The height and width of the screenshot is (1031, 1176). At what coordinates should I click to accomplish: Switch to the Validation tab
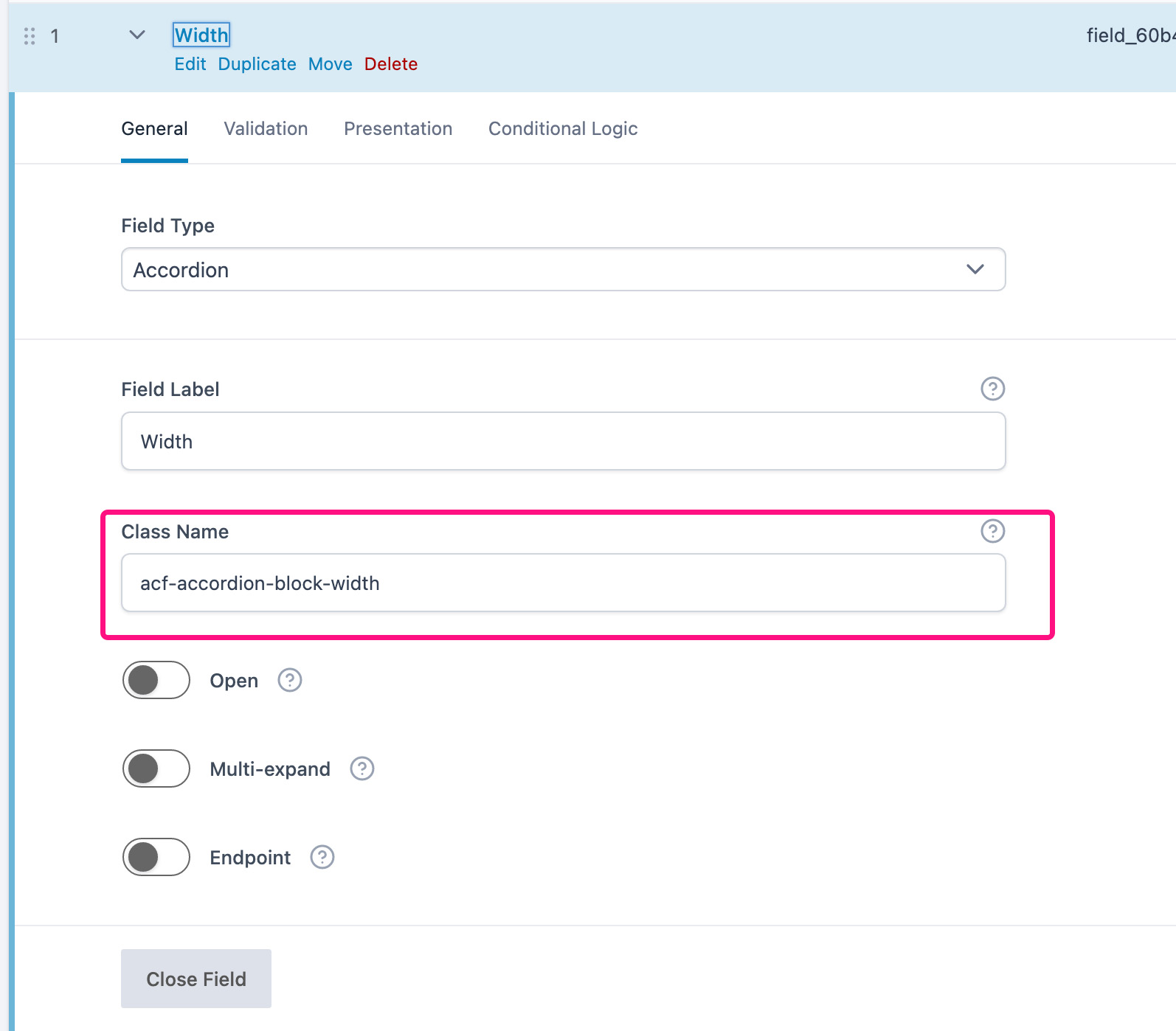coord(265,128)
